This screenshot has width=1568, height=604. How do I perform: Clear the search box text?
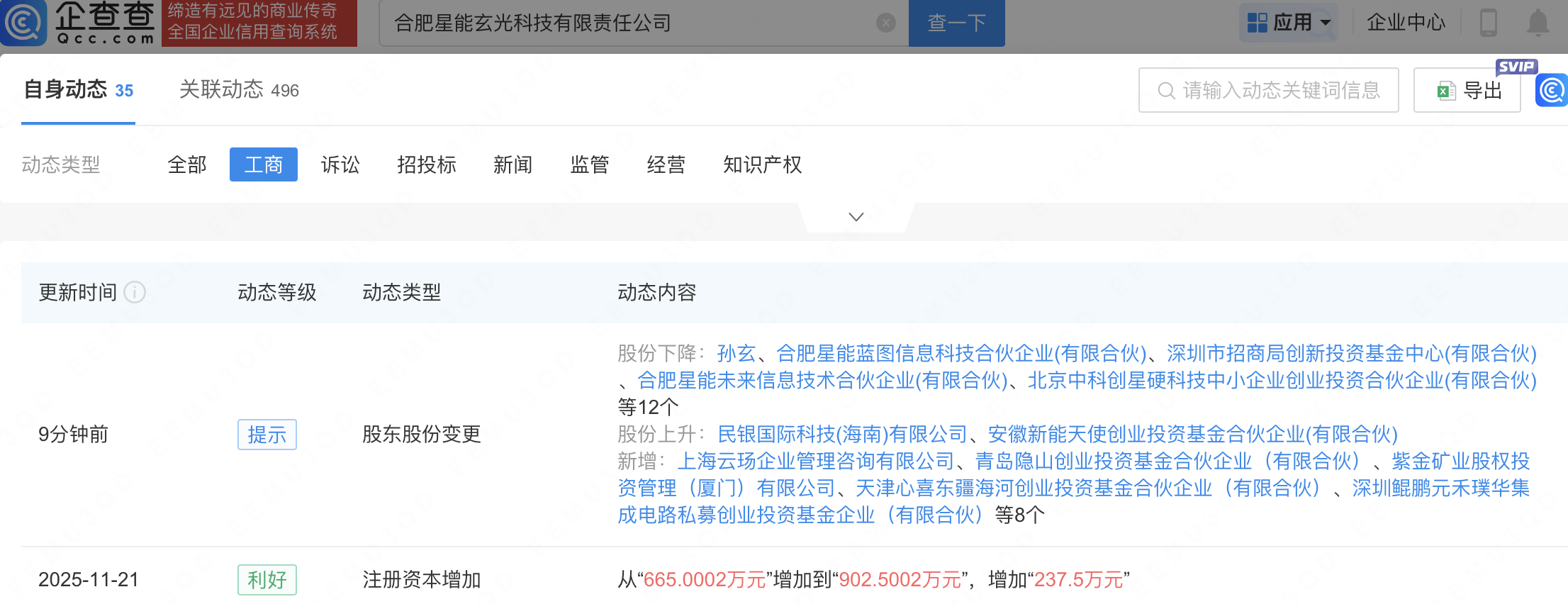pos(885,23)
